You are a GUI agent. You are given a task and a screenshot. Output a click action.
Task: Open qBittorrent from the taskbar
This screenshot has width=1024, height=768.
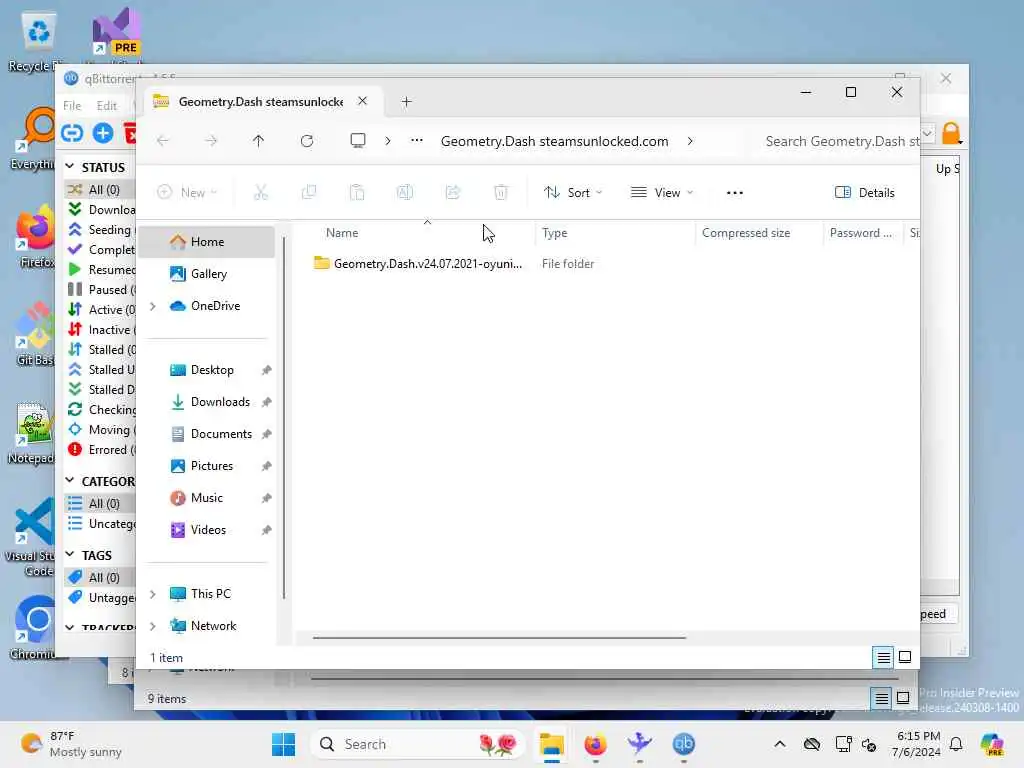tap(684, 744)
